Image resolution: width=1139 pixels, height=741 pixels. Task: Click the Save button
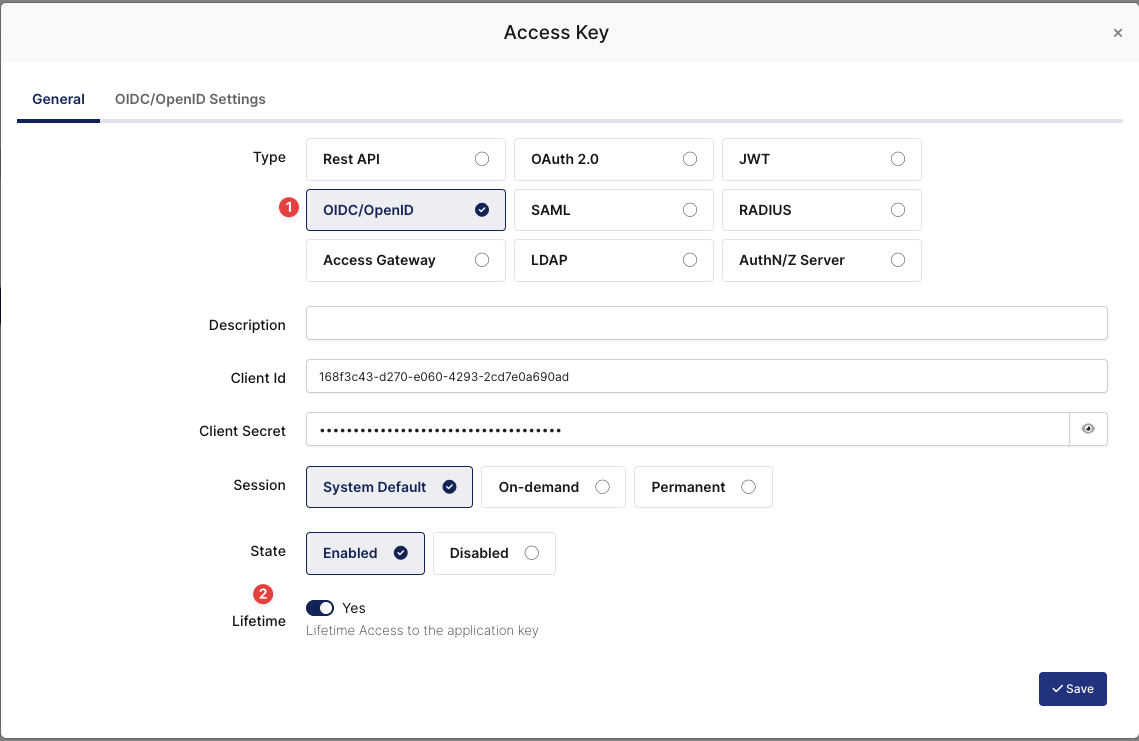1072,688
